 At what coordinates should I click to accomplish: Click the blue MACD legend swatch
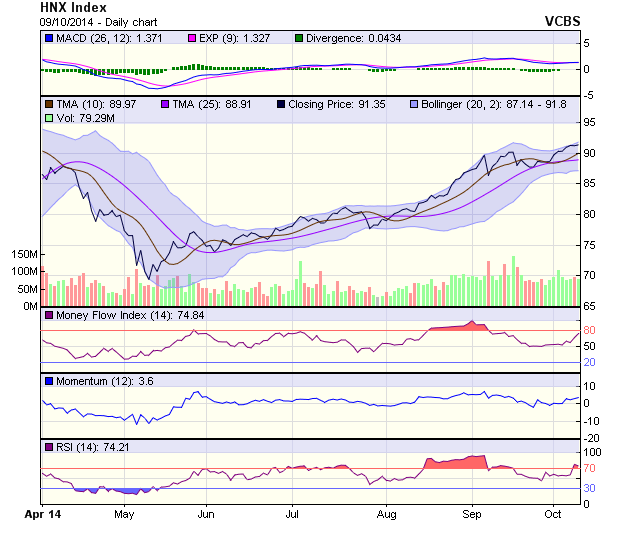pyautogui.click(x=49, y=38)
